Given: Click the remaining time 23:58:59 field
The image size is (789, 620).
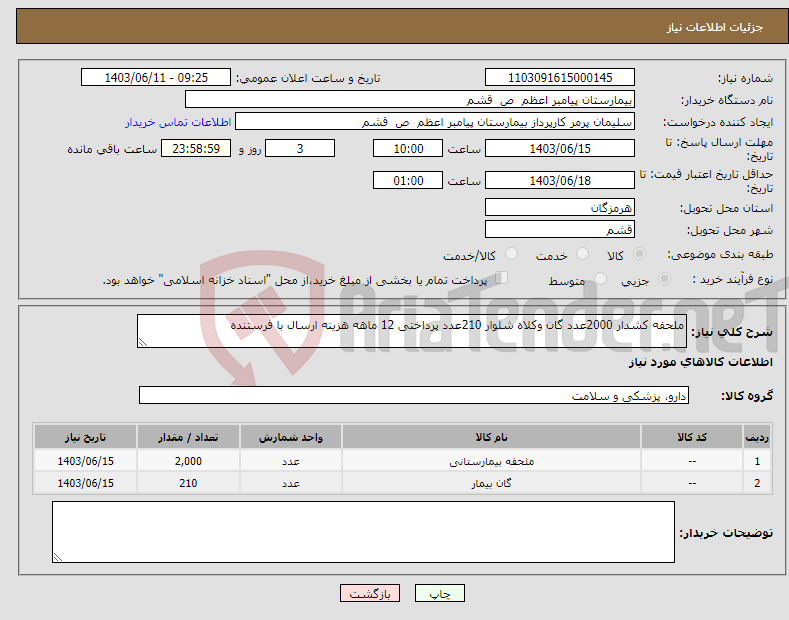Looking at the screenshot, I should point(196,148).
